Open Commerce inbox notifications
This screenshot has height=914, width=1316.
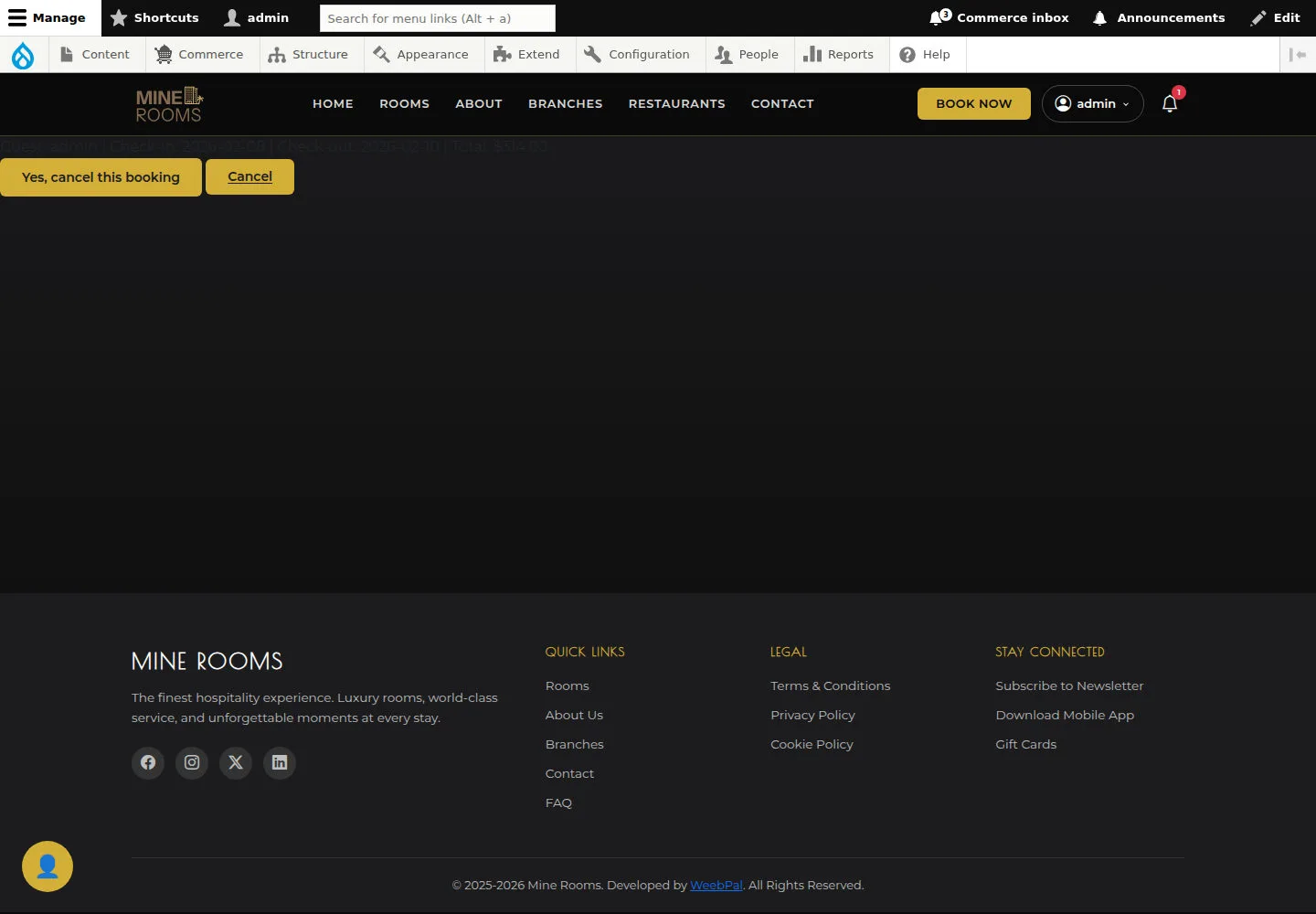[999, 18]
